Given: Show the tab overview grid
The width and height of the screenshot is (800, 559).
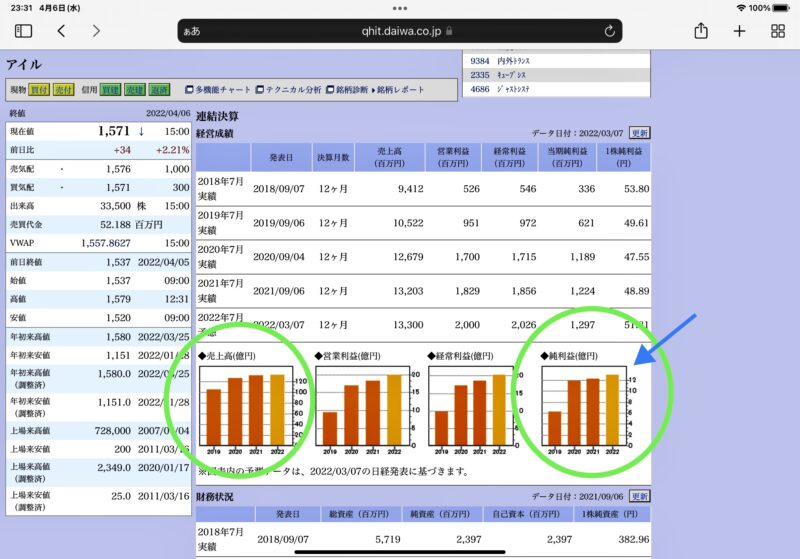Looking at the screenshot, I should [x=777, y=31].
